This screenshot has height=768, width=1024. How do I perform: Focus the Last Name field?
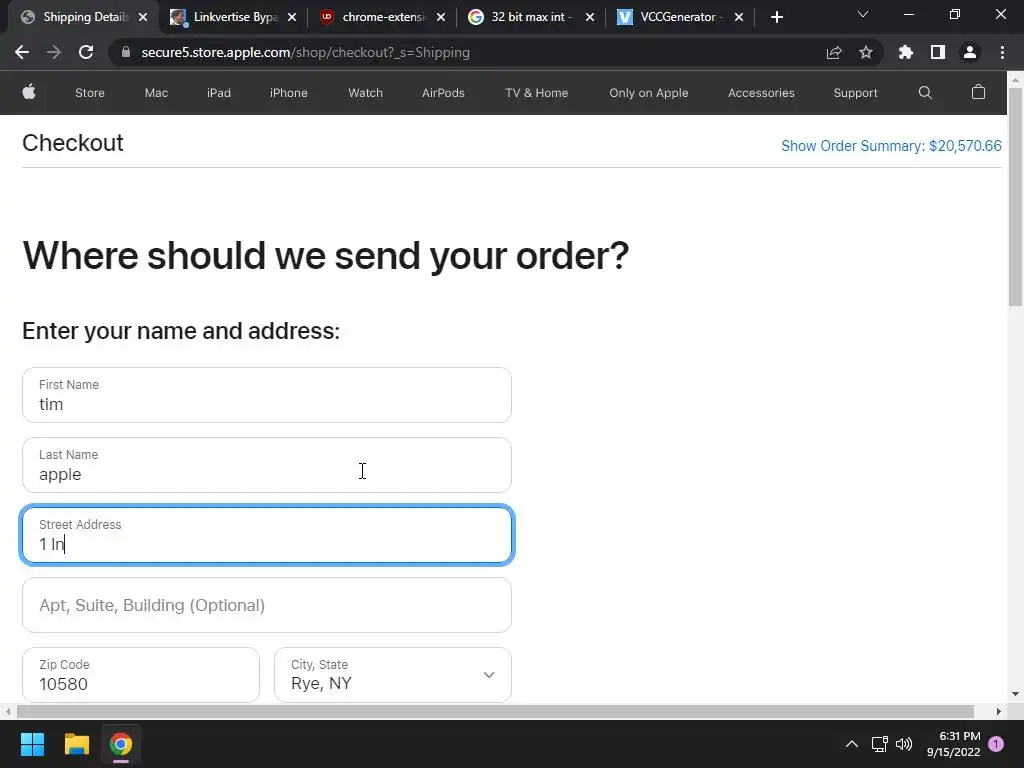[266, 465]
